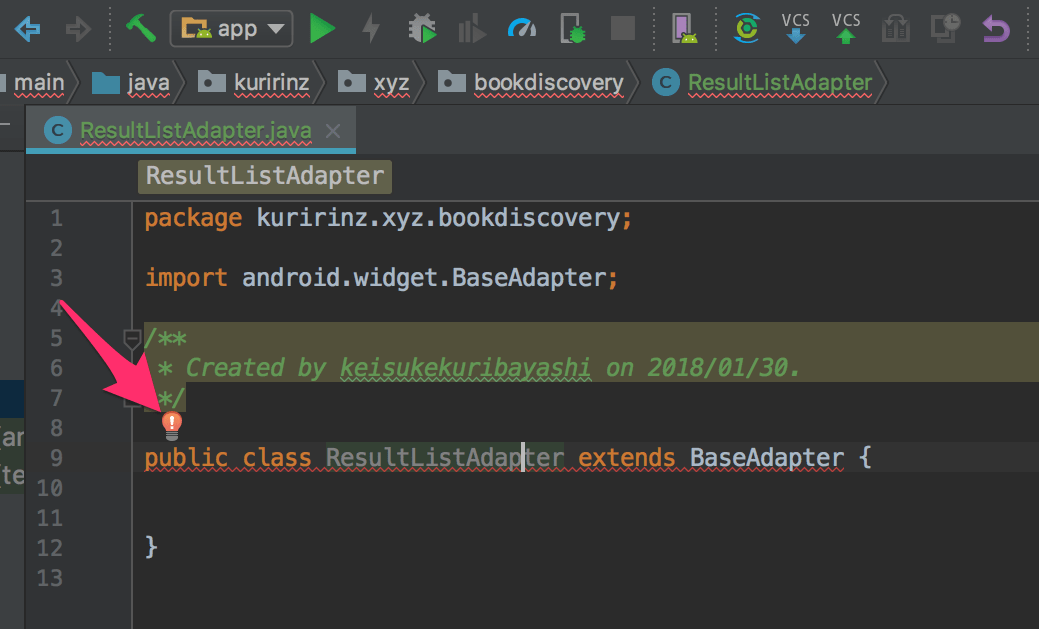Viewport: 1039px width, 629px height.
Task: Click the Apply Changes lightning icon
Action: pyautogui.click(x=371, y=28)
